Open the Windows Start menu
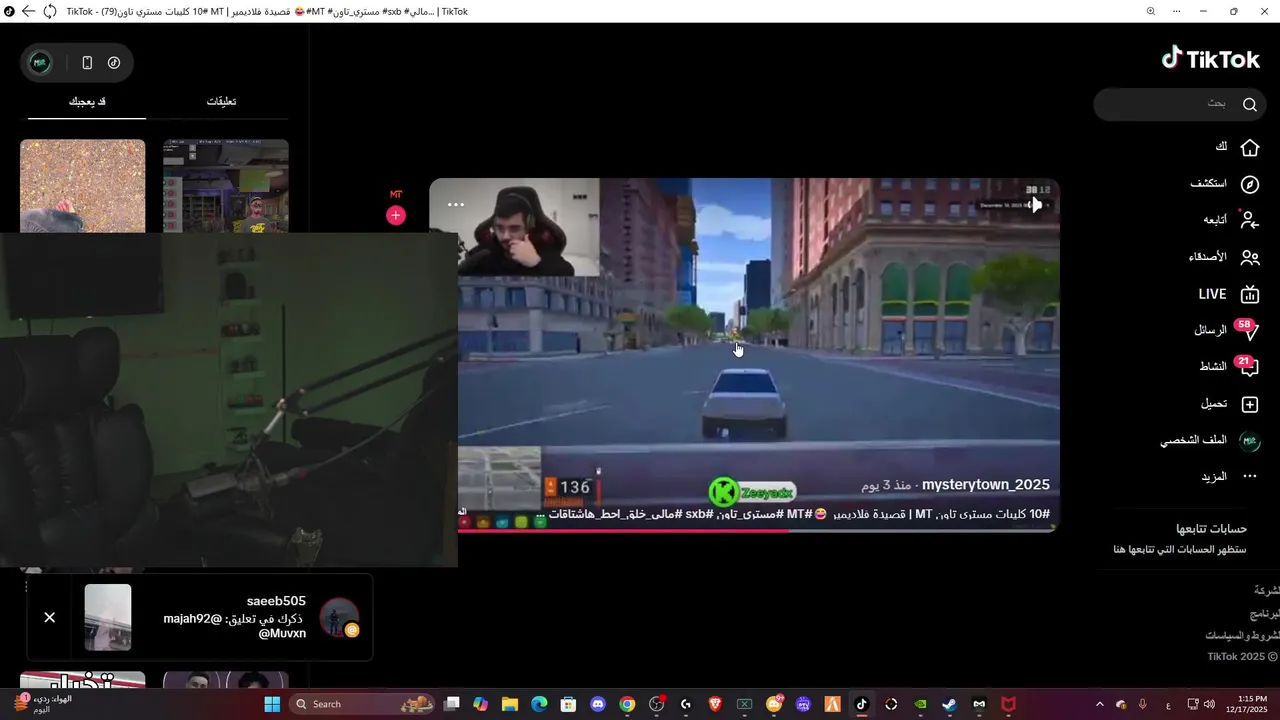Viewport: 1280px width, 720px height. pyautogui.click(x=272, y=704)
